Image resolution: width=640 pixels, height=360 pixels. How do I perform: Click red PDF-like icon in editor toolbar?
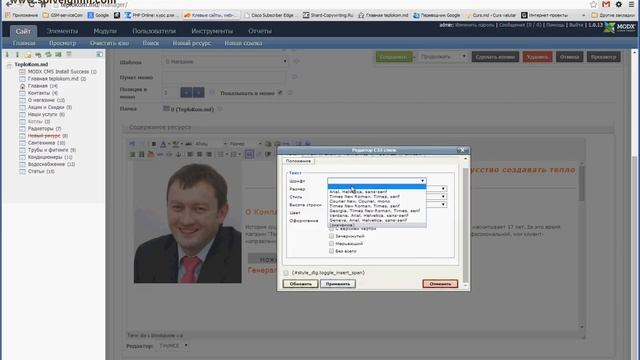pyautogui.click(x=151, y=154)
